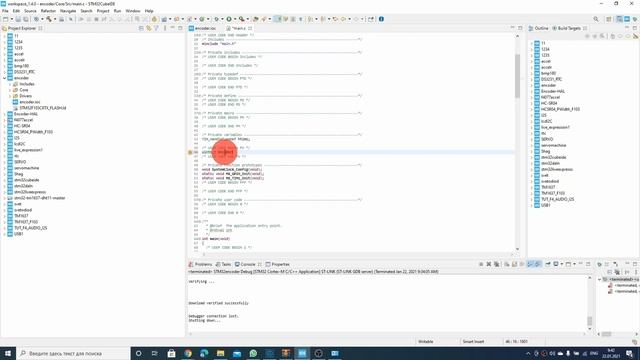
Task: Open the Window menu
Action: click(x=133, y=11)
